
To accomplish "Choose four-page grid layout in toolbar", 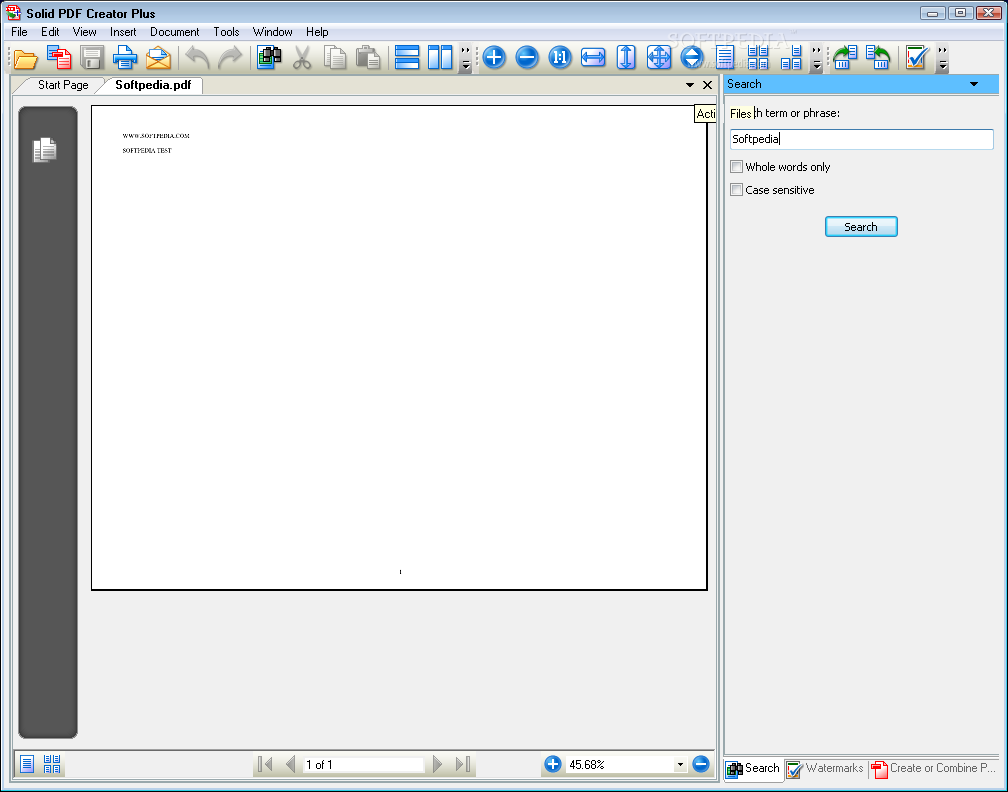I will [758, 58].
